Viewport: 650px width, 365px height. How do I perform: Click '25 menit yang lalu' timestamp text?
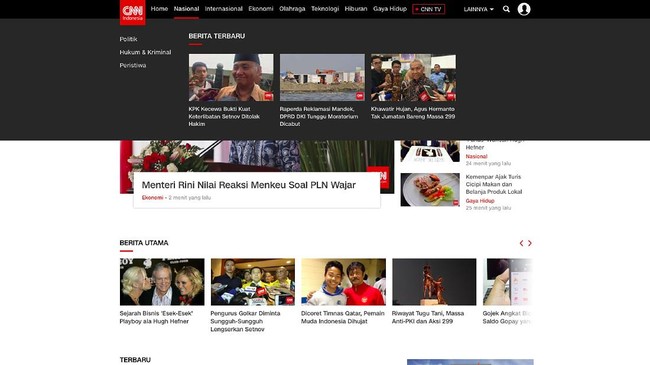(488, 208)
